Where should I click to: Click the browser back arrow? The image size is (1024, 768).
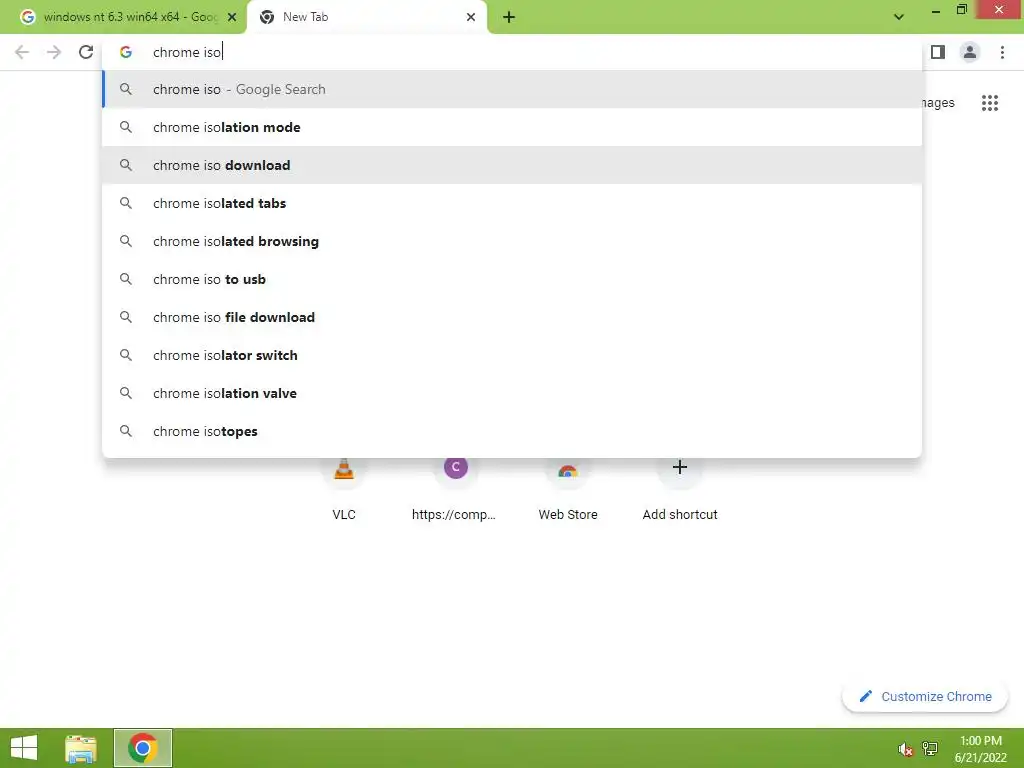coord(22,52)
